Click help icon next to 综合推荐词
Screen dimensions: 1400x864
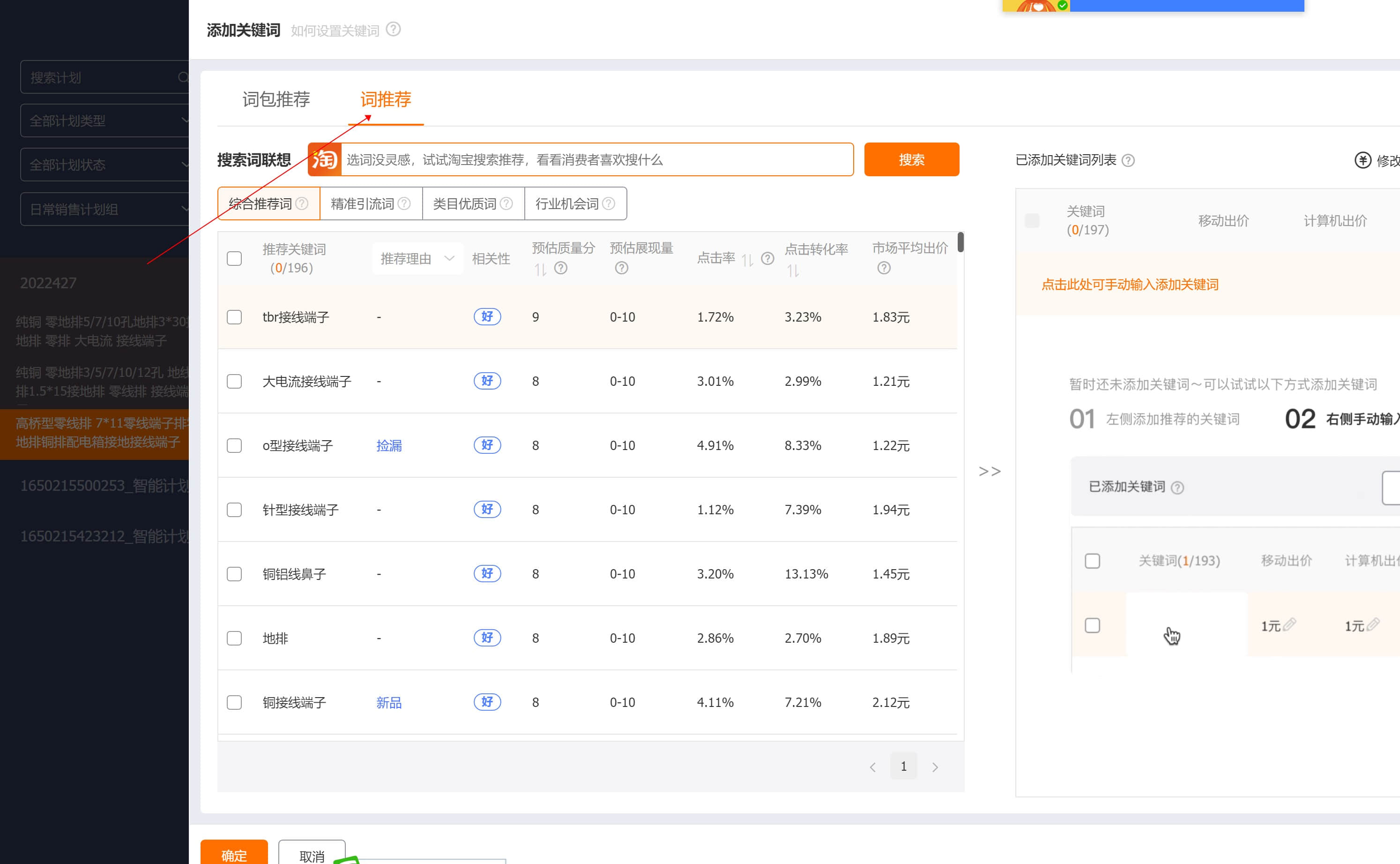[302, 203]
